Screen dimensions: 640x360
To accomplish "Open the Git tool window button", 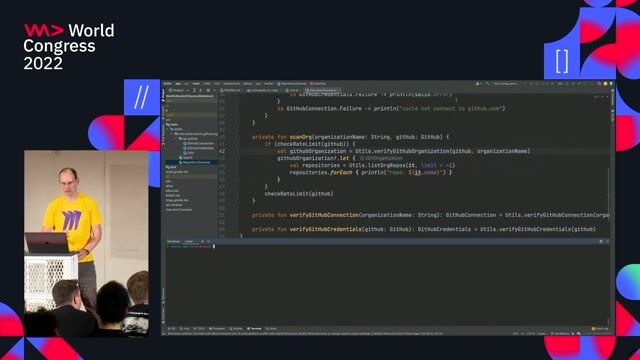I will [x=172, y=329].
